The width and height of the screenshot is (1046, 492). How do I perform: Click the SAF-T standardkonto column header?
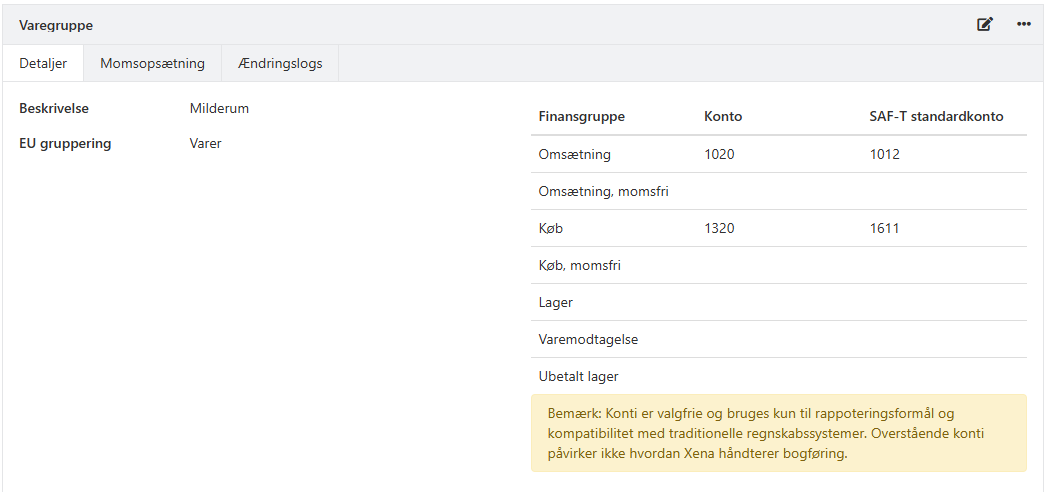point(936,117)
